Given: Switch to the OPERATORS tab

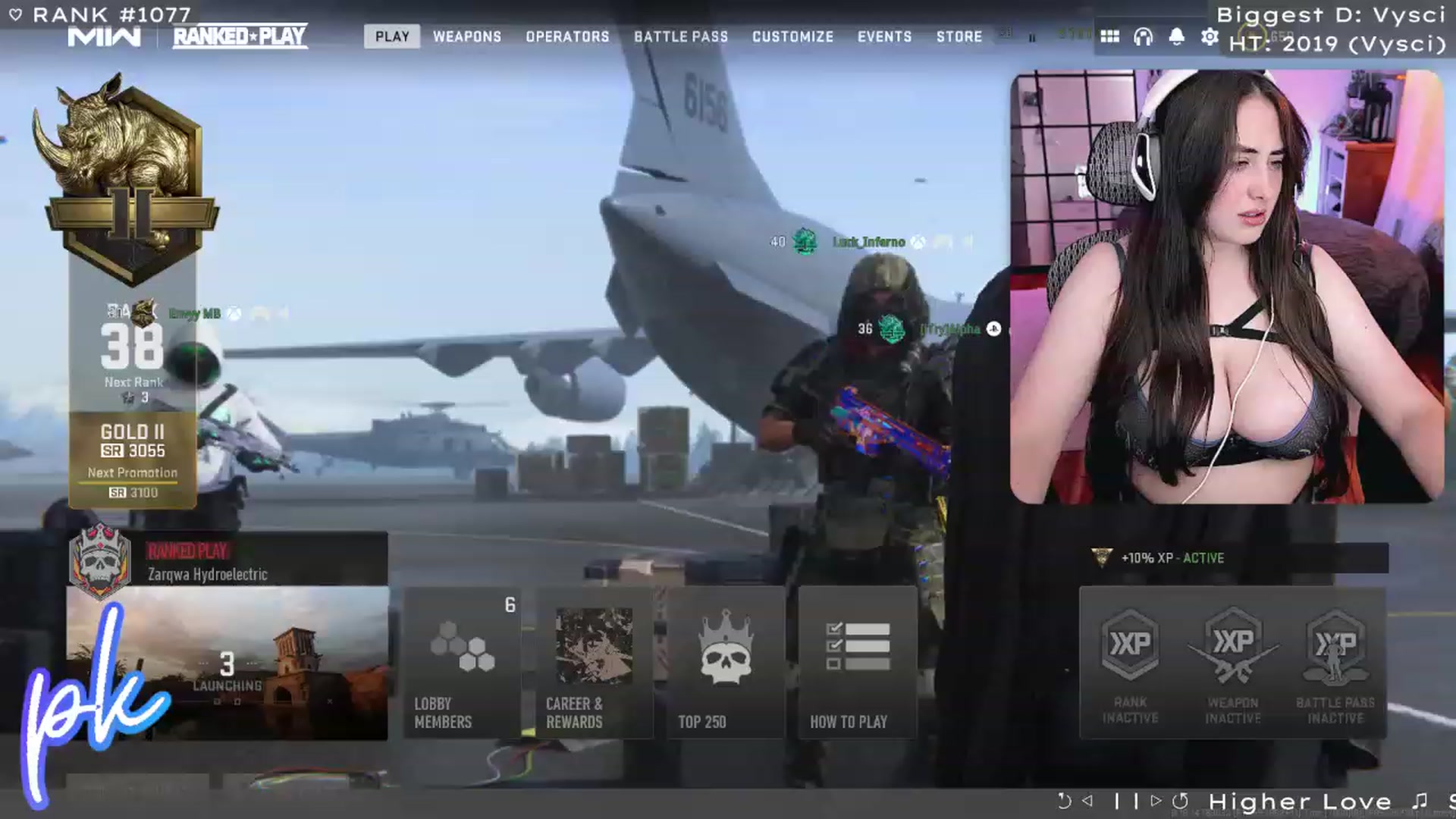Looking at the screenshot, I should [567, 36].
